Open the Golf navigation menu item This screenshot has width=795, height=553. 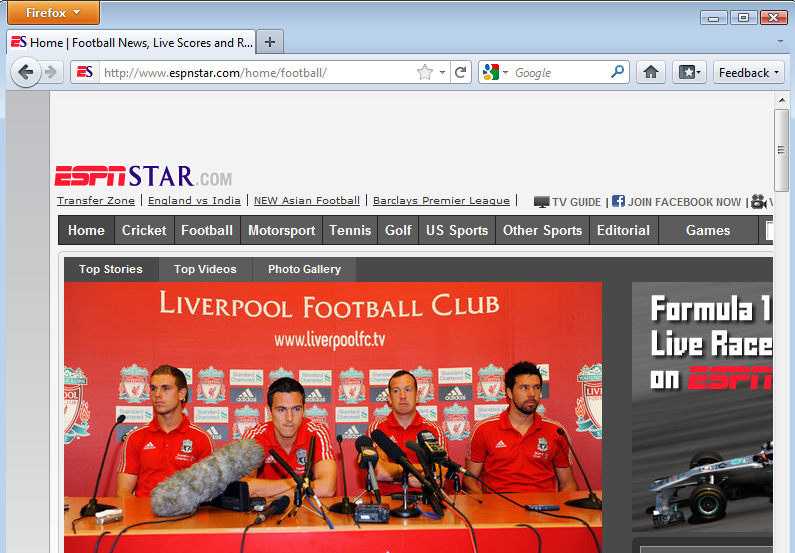[x=398, y=230]
